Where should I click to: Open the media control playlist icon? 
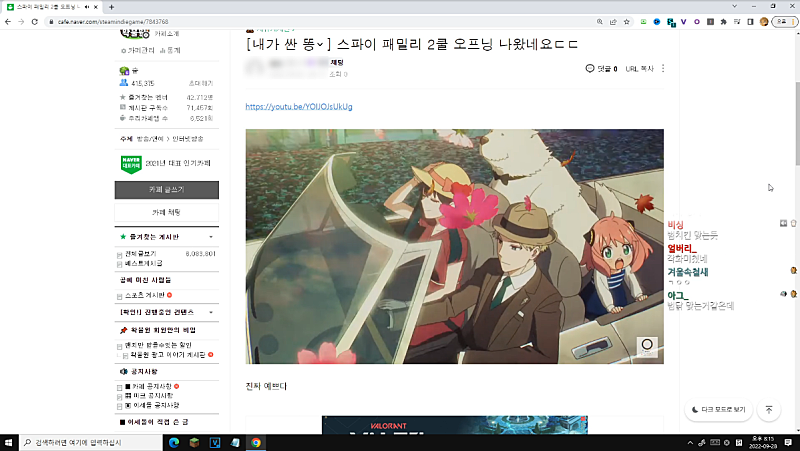pyautogui.click(x=737, y=22)
